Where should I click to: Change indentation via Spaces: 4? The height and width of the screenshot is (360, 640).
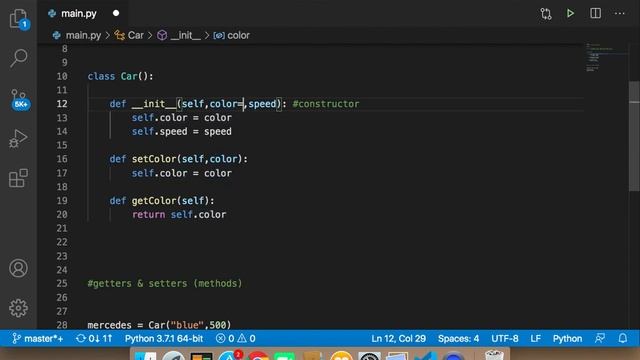point(458,338)
